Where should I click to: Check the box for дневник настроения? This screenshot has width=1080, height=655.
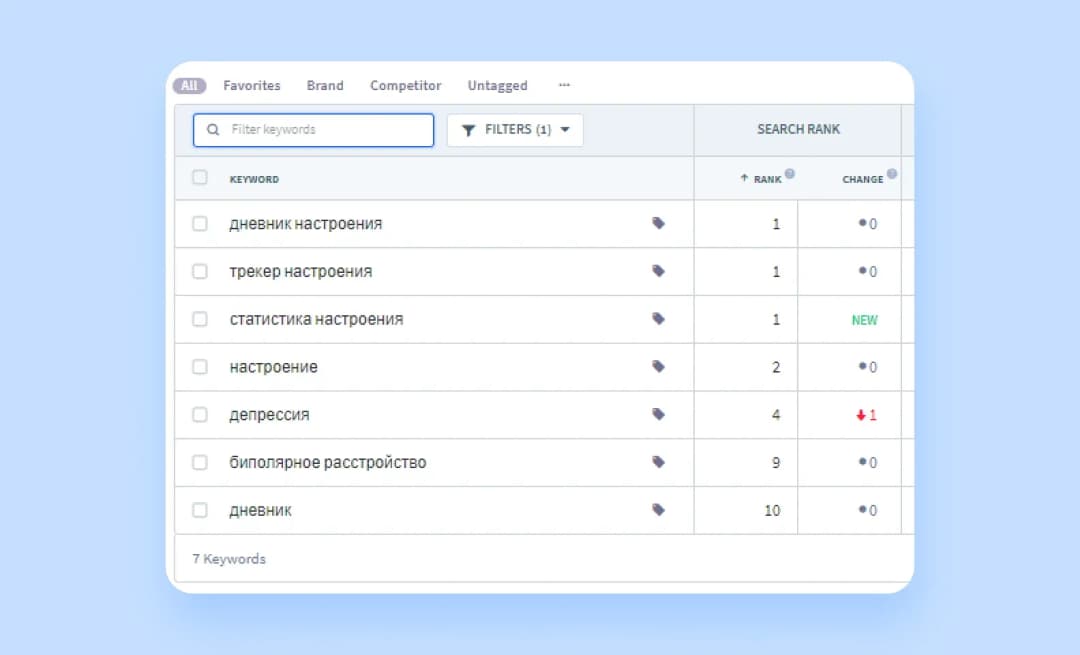click(x=200, y=224)
